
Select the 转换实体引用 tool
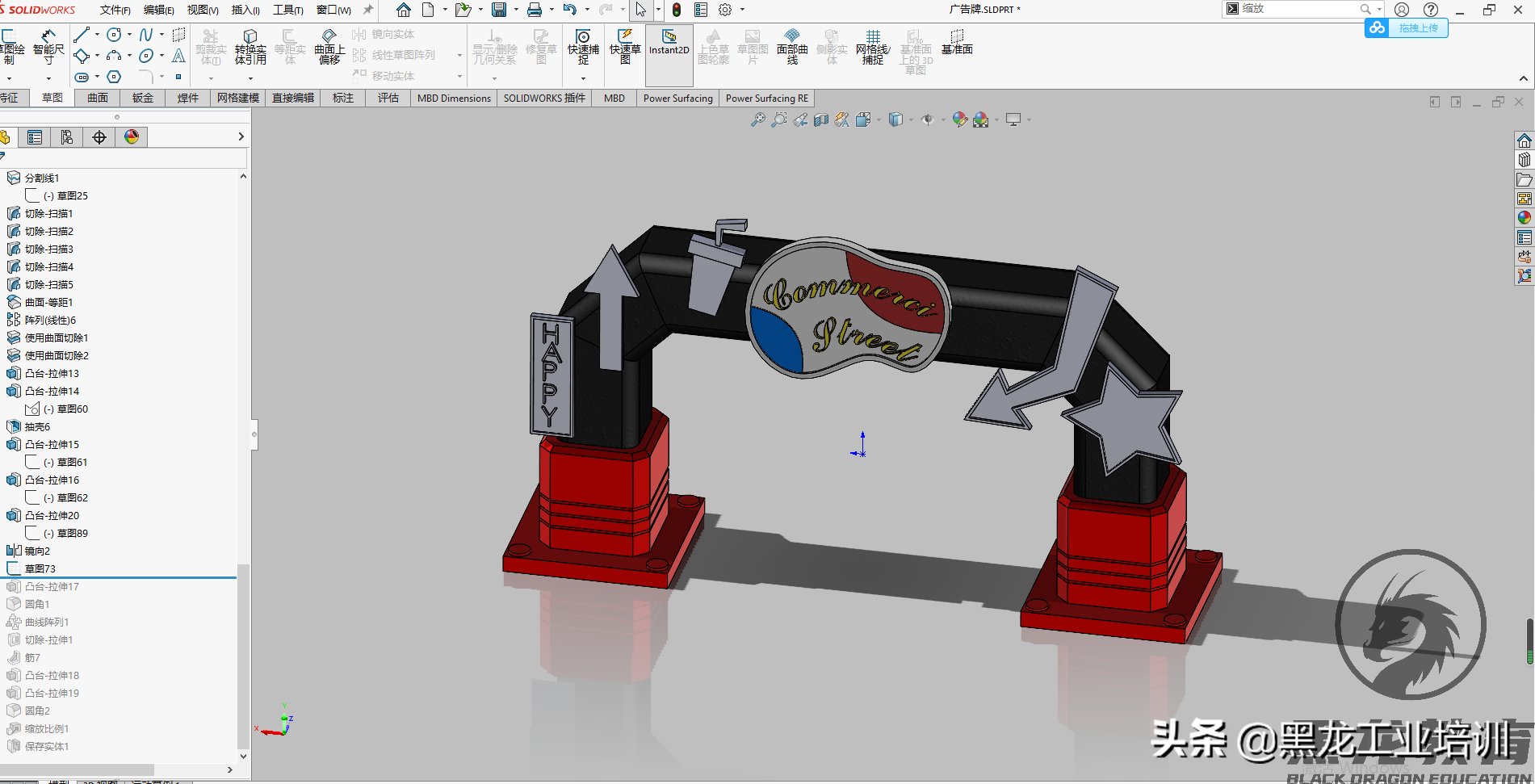click(250, 48)
